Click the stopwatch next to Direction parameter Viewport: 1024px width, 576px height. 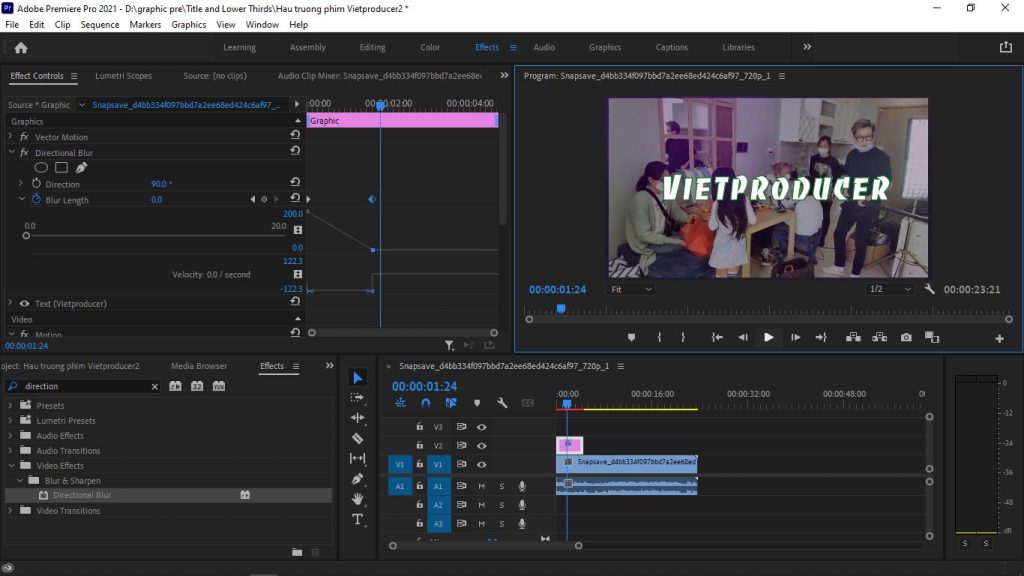point(35,184)
